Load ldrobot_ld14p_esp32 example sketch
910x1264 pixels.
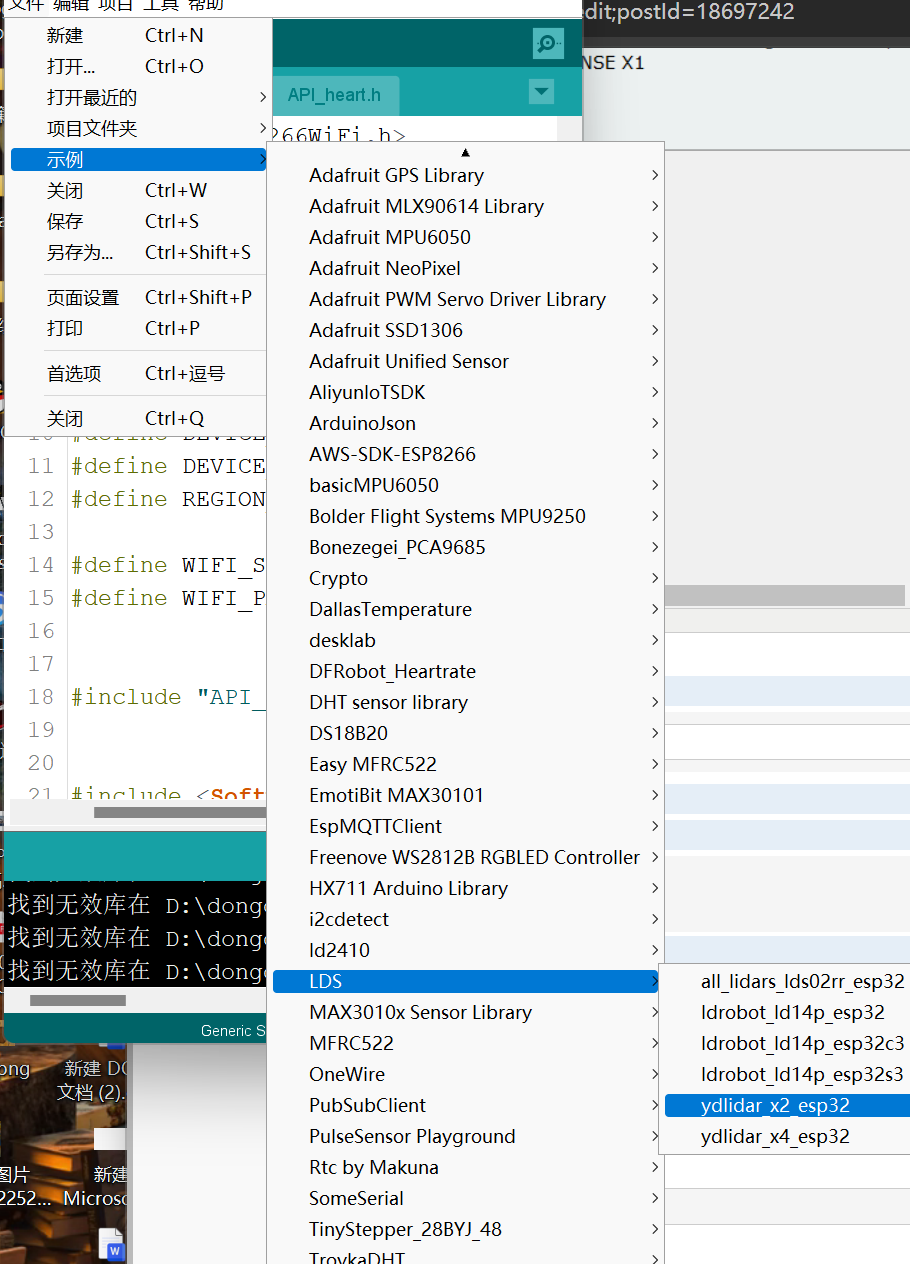pyautogui.click(x=787, y=1013)
